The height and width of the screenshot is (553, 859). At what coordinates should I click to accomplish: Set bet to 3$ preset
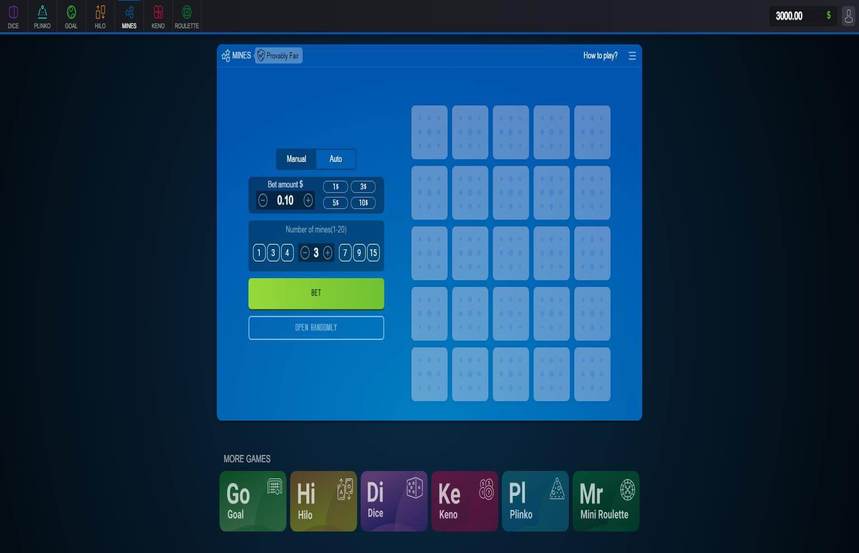pyautogui.click(x=363, y=187)
